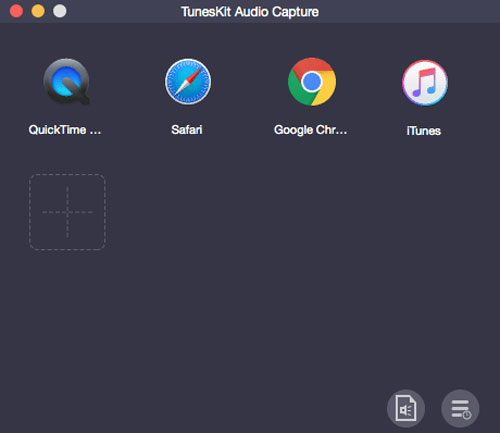Open the audio format settings button

pos(406,408)
